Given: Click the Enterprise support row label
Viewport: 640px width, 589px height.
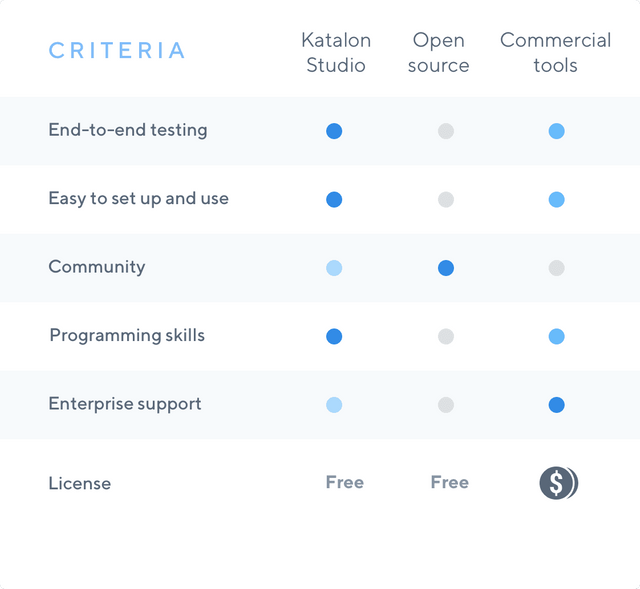Looking at the screenshot, I should [125, 404].
